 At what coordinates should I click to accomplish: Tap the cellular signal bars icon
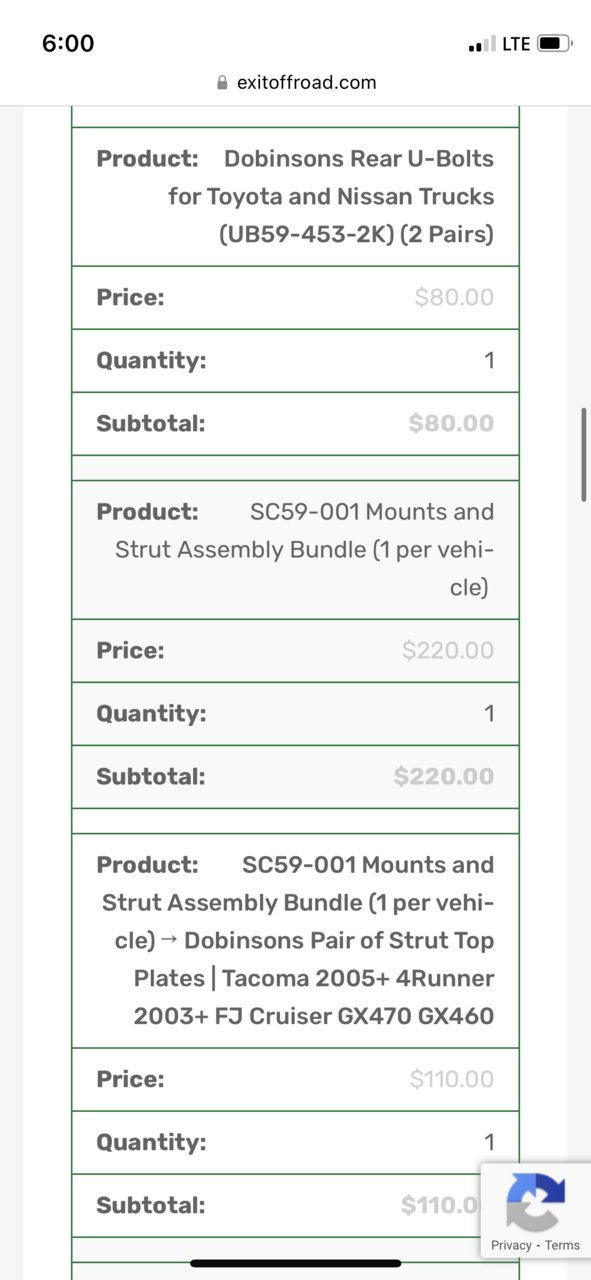(x=482, y=45)
